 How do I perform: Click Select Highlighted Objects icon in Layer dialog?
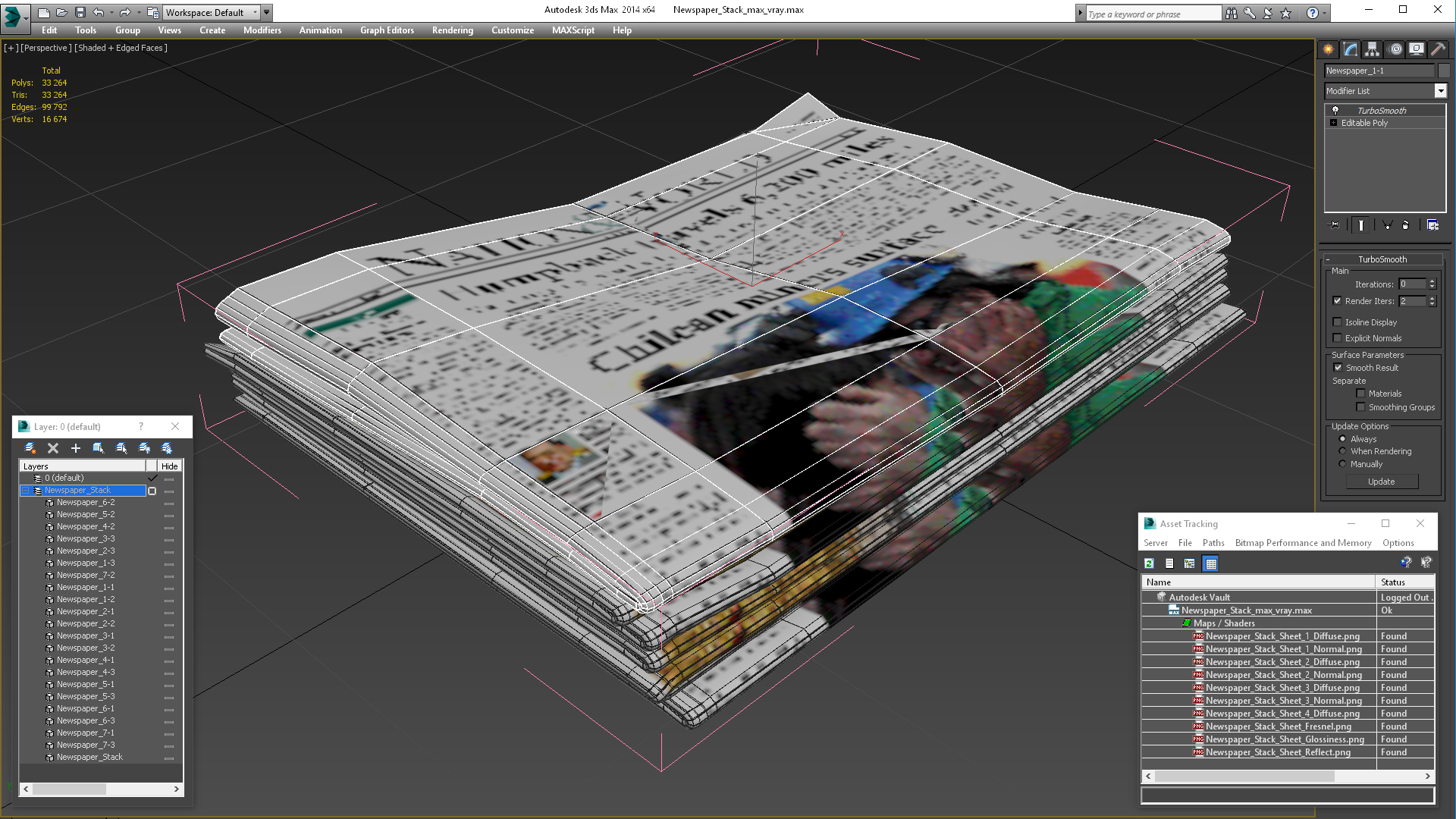(99, 448)
